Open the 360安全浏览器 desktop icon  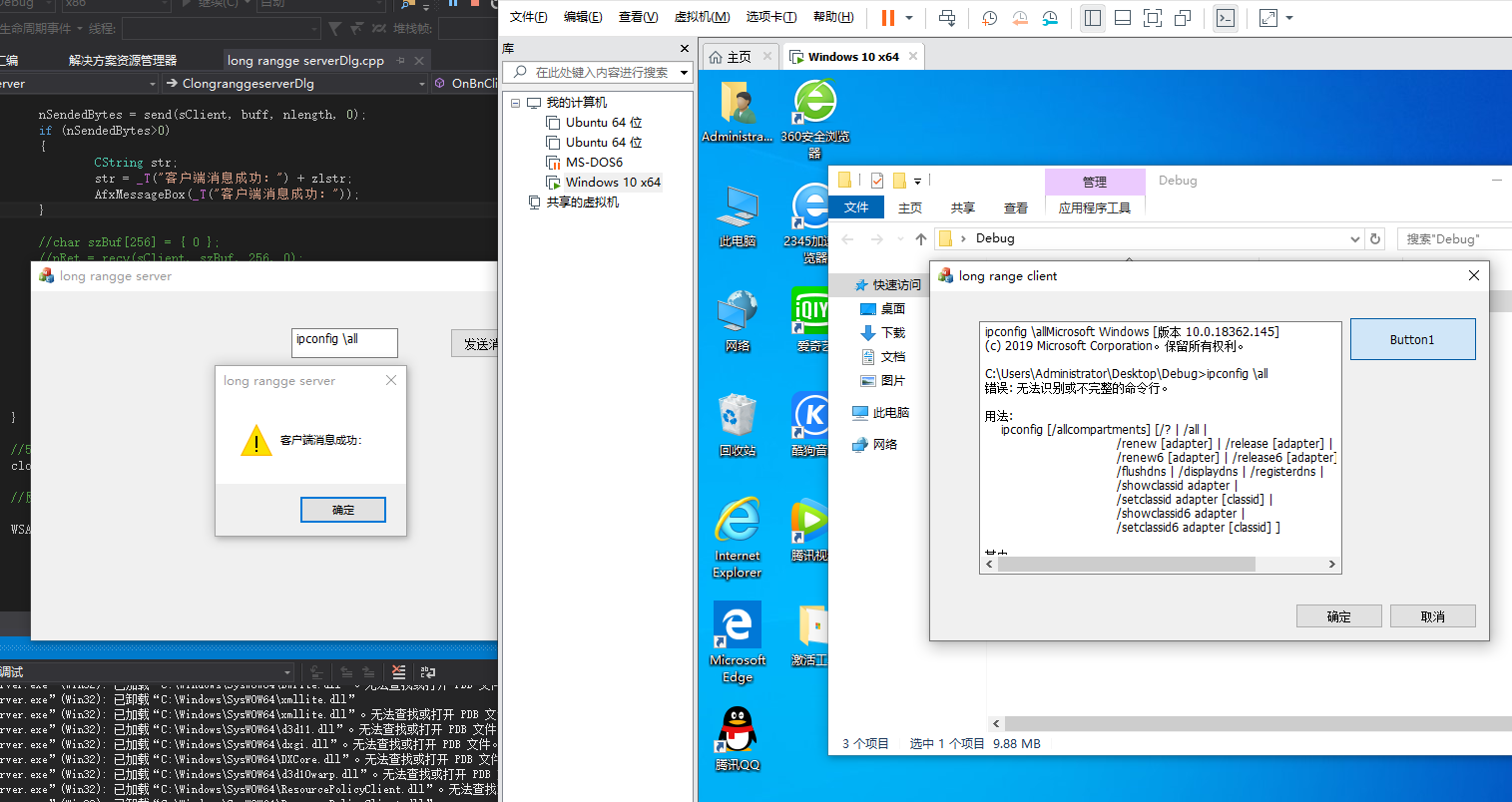(814, 120)
